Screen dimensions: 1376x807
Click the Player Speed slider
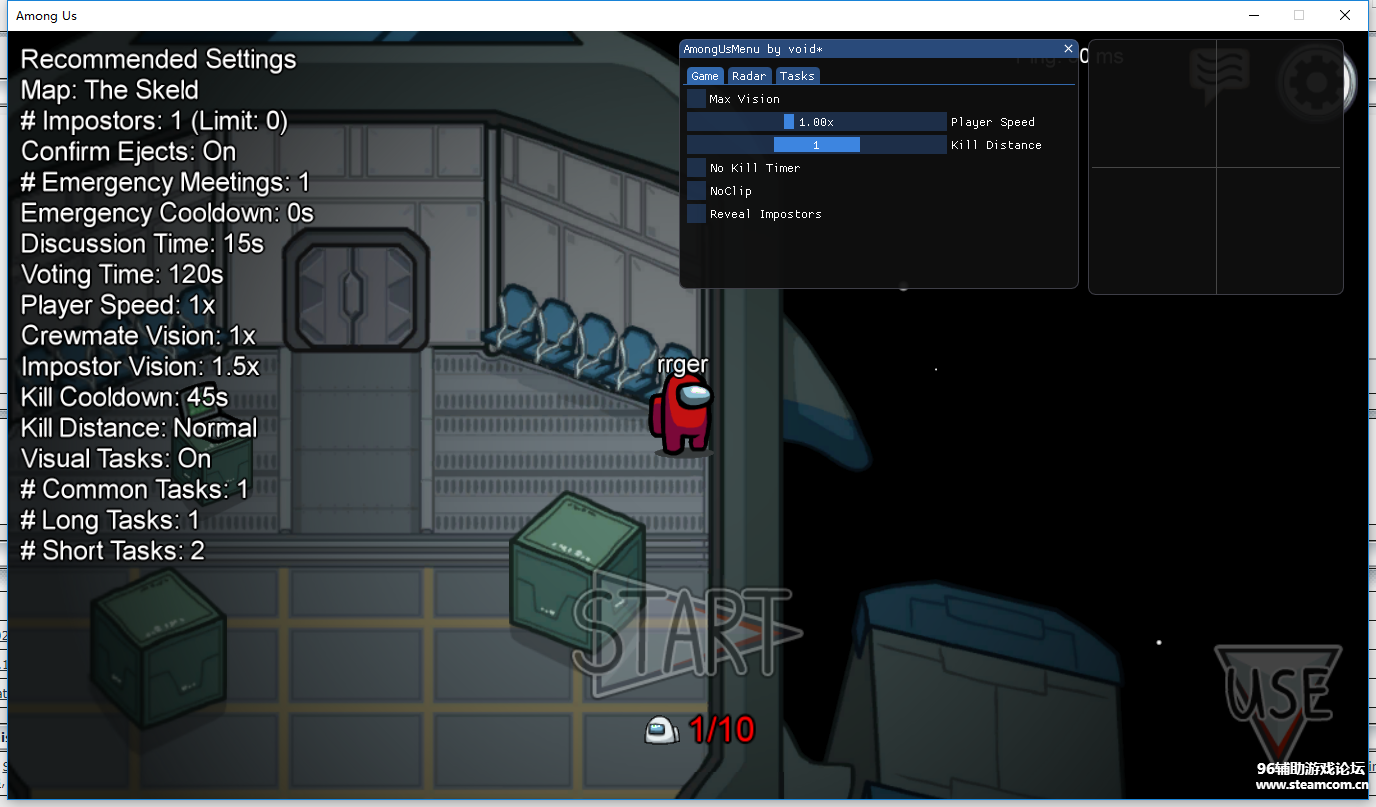816,122
